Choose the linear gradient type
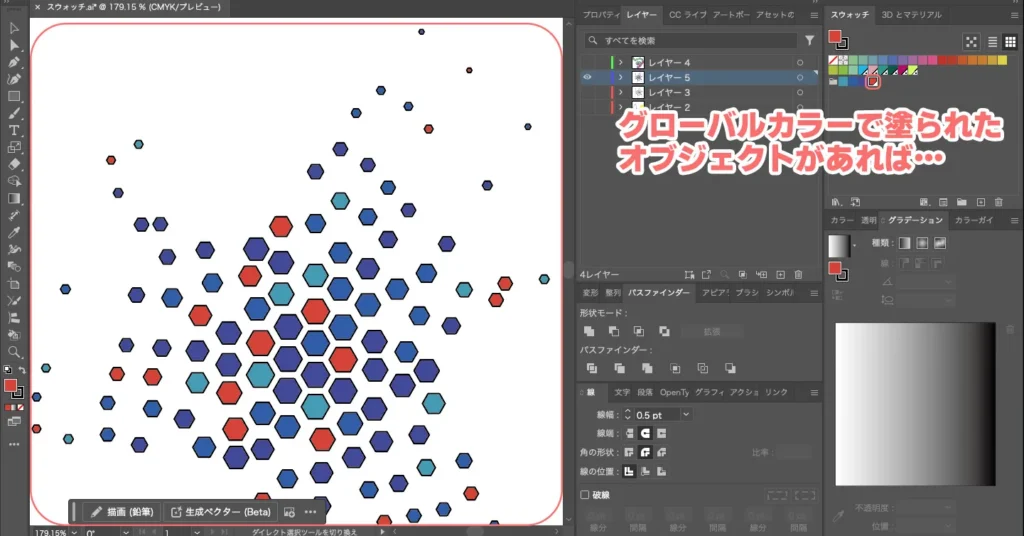 click(904, 243)
